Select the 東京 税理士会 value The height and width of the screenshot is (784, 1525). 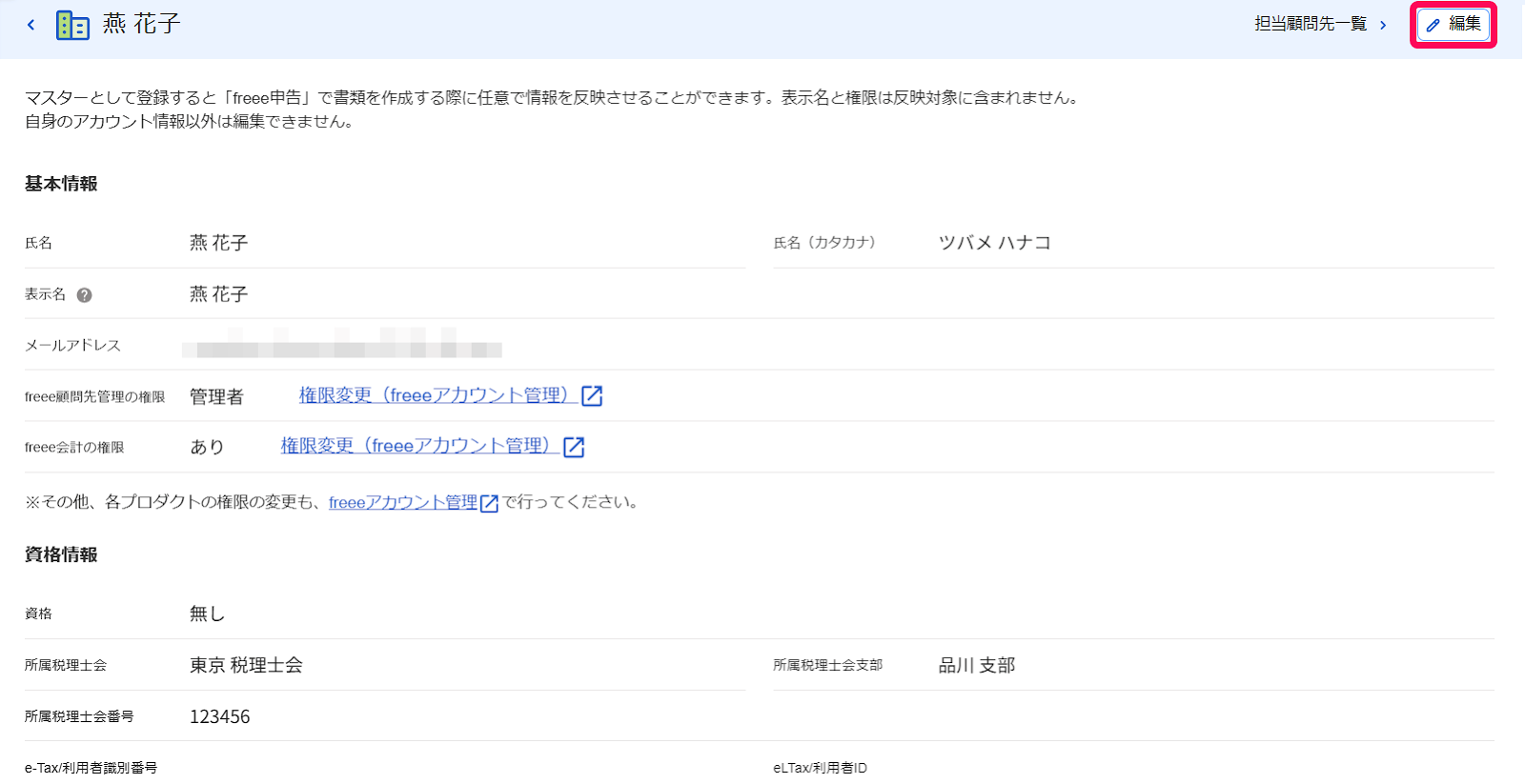[x=246, y=665]
